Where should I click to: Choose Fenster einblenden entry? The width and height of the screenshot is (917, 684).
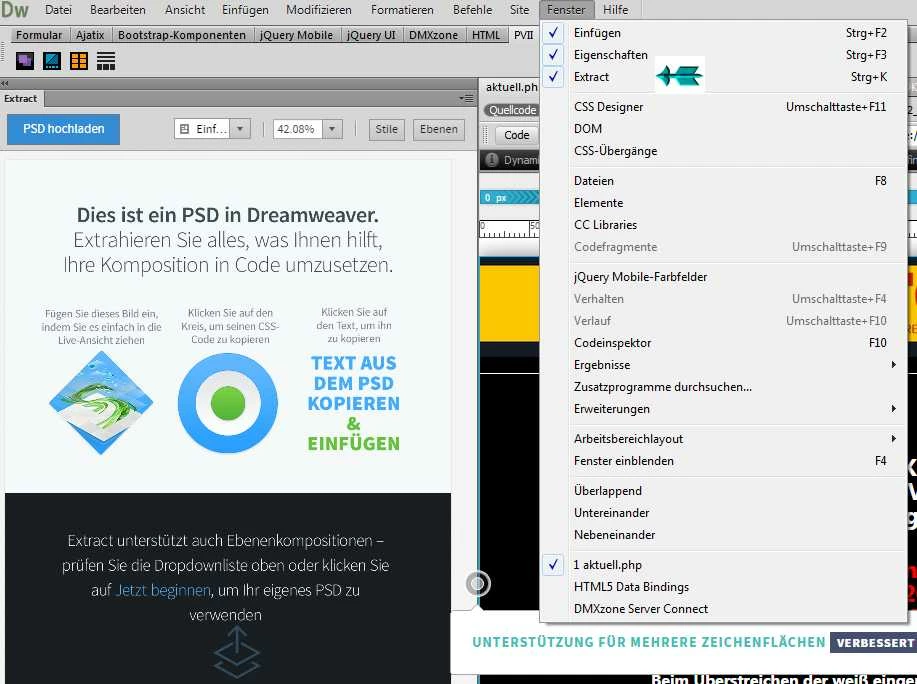click(x=723, y=461)
